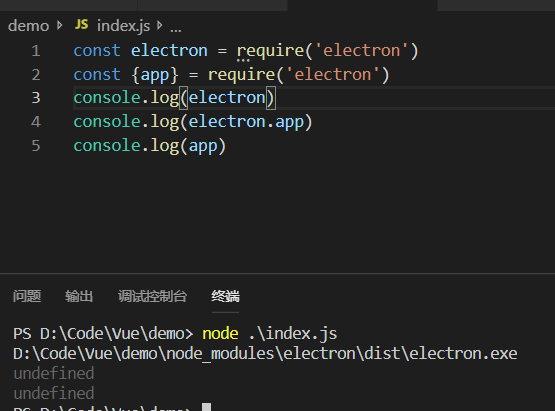The height and width of the screenshot is (411, 555).
Task: Click the electron.exe path output in terminal
Action: click(265, 354)
